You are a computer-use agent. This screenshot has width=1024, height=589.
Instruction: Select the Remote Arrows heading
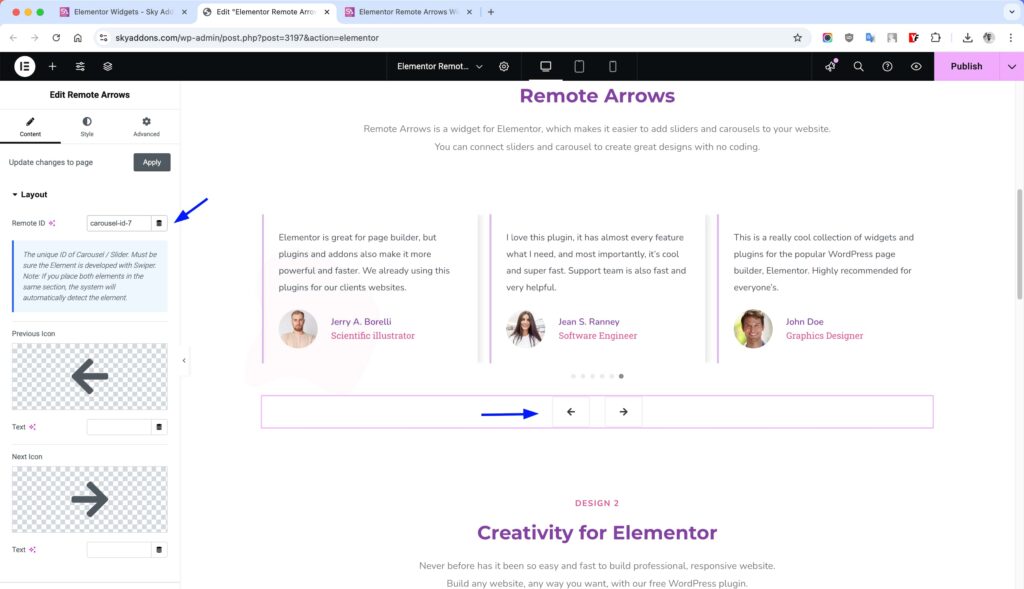597,95
